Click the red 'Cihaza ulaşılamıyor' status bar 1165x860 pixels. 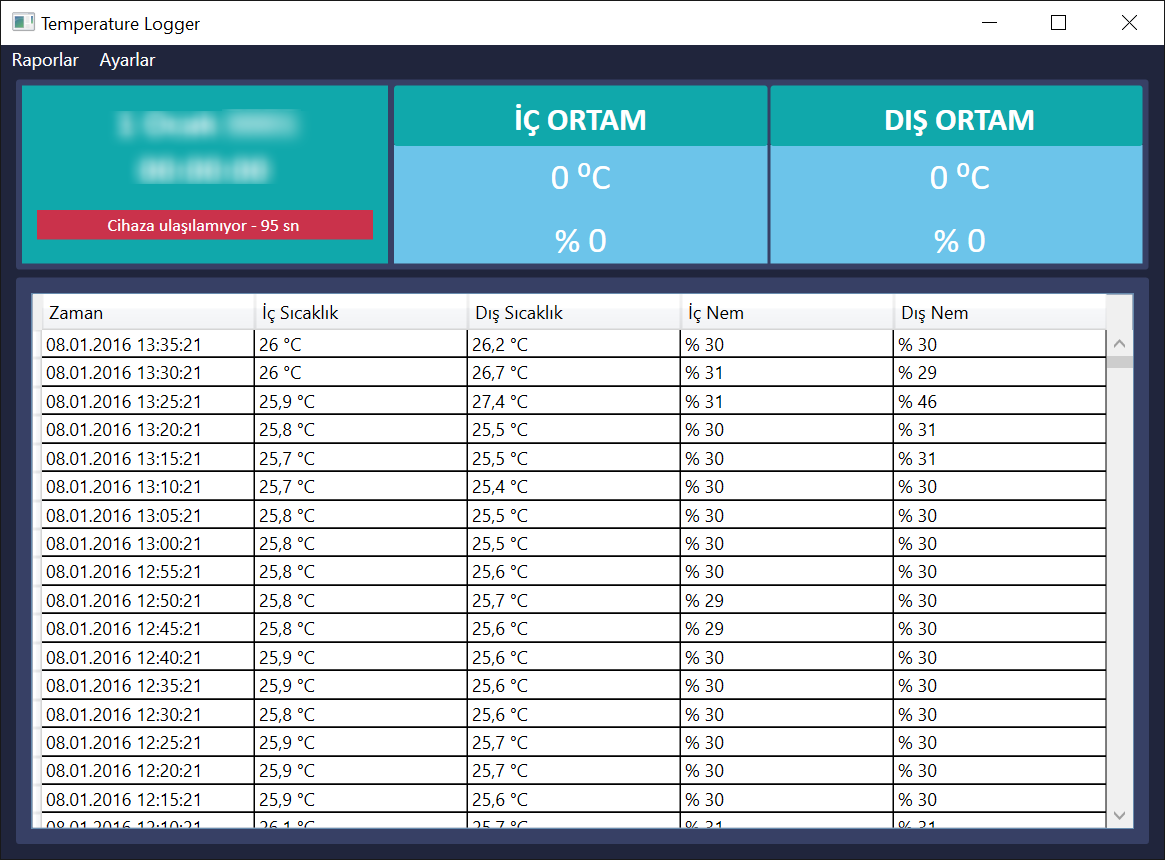pos(205,225)
